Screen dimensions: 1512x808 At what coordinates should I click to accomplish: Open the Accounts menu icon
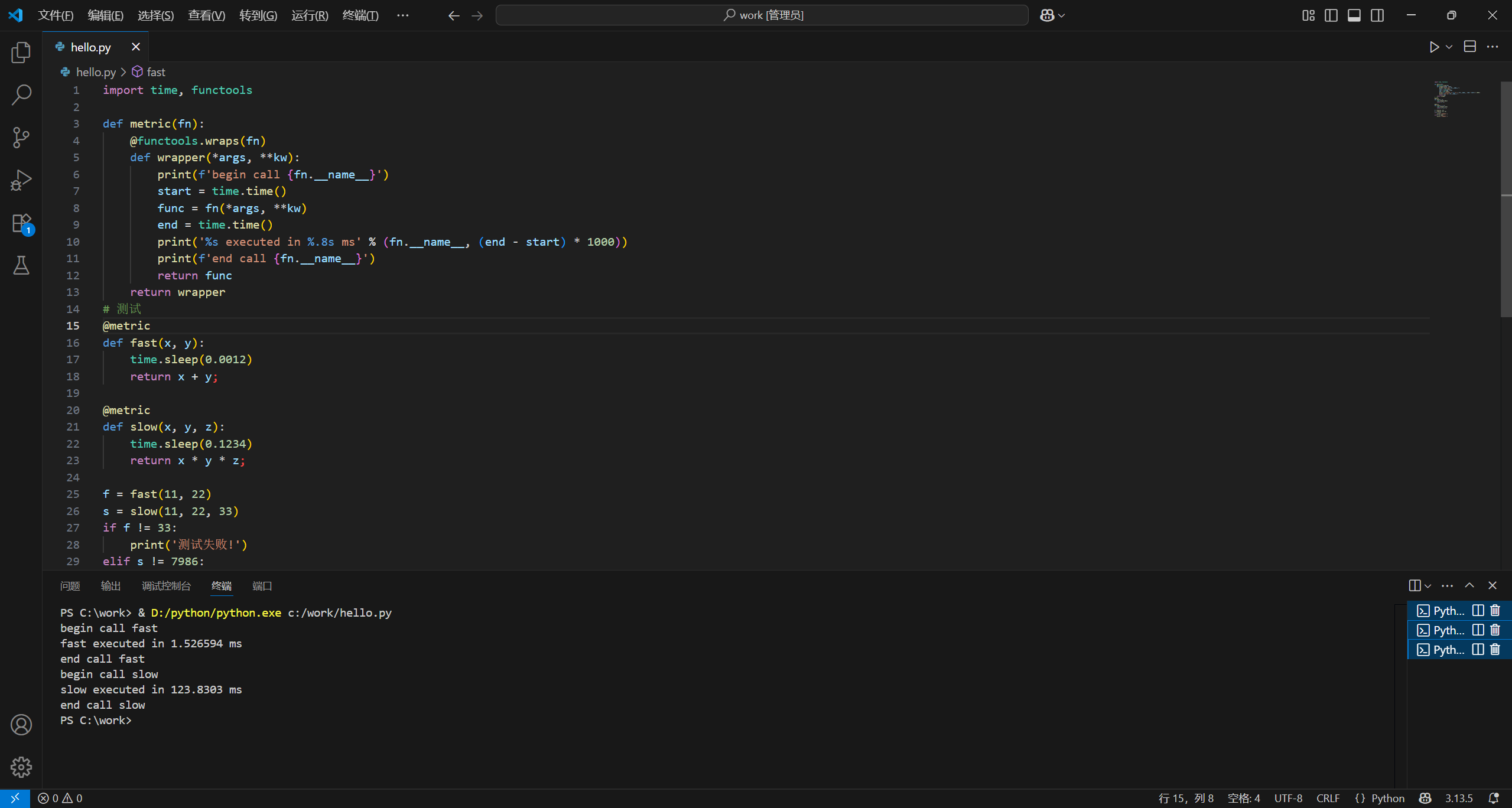(21, 725)
